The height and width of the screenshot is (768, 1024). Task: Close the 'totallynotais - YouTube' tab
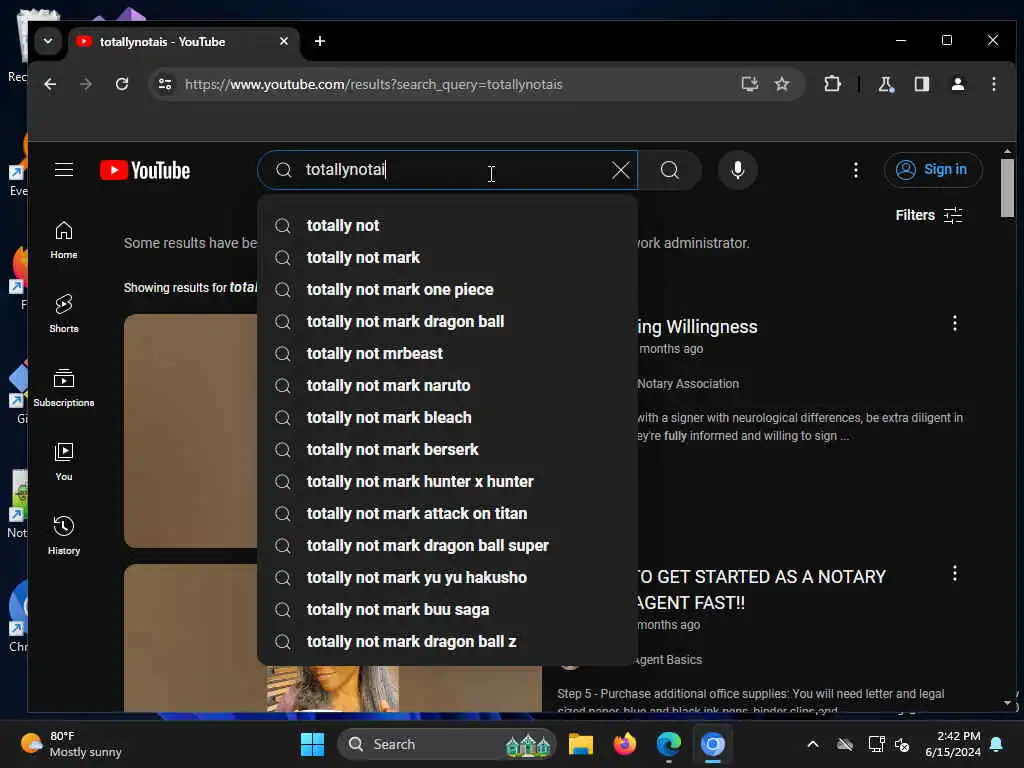pyautogui.click(x=283, y=41)
